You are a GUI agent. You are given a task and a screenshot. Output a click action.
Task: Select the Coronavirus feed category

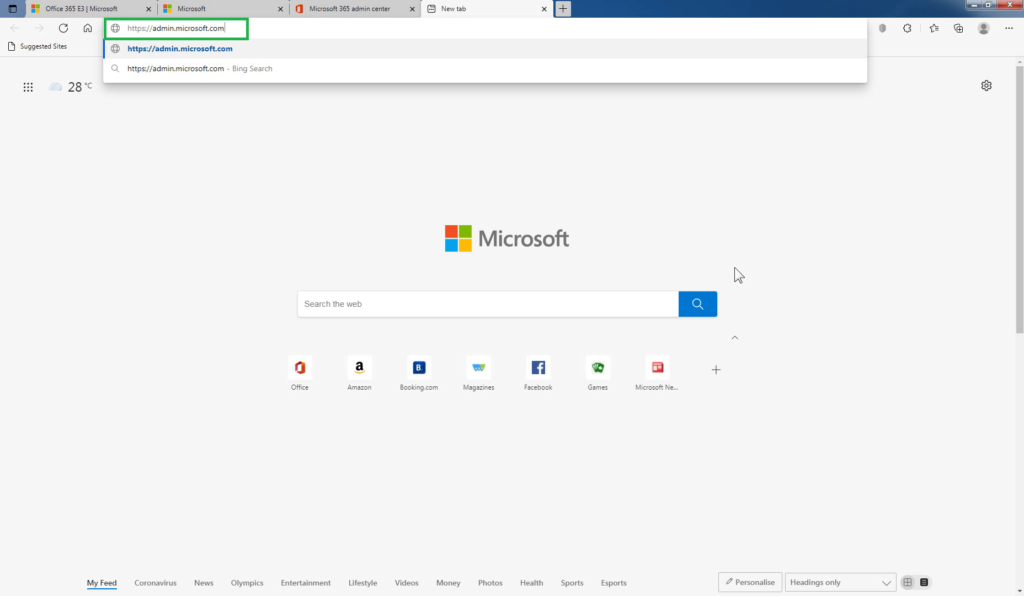click(x=155, y=583)
